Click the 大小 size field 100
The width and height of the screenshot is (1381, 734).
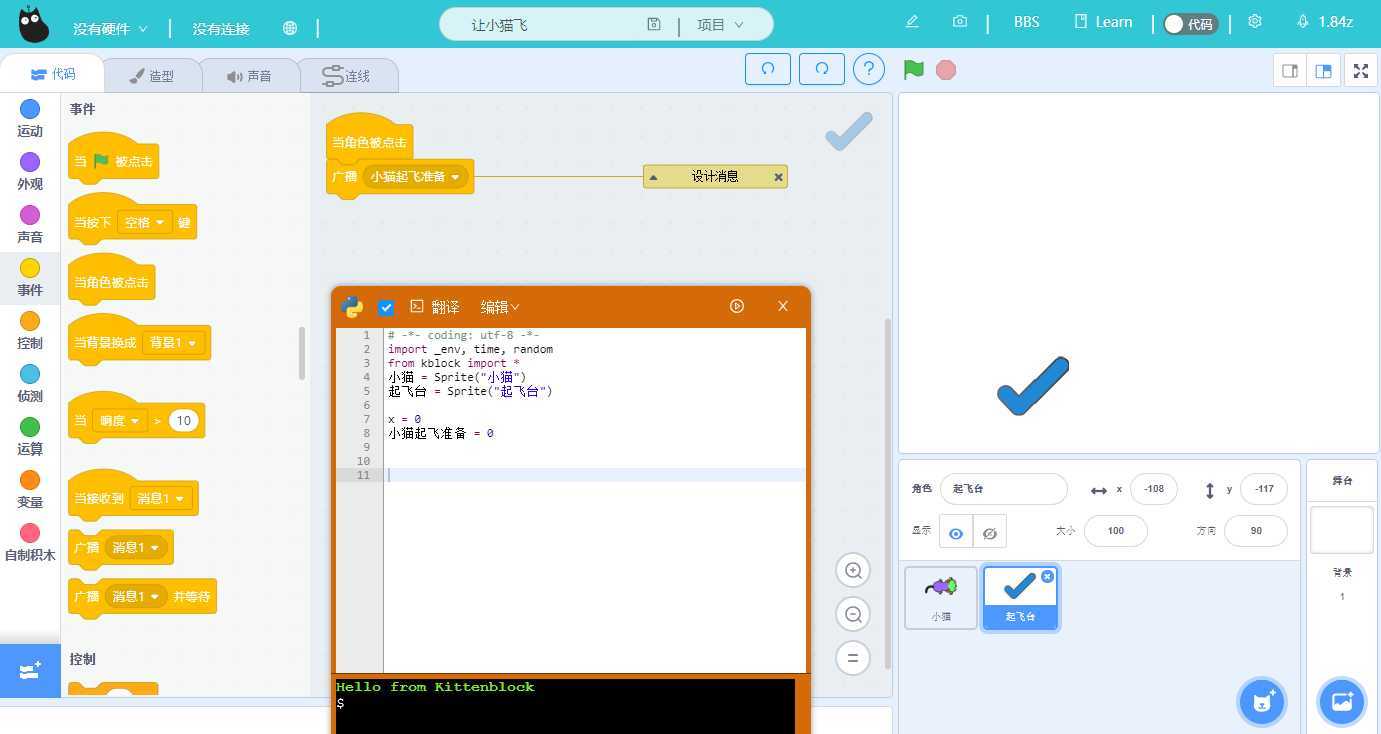(x=1116, y=530)
